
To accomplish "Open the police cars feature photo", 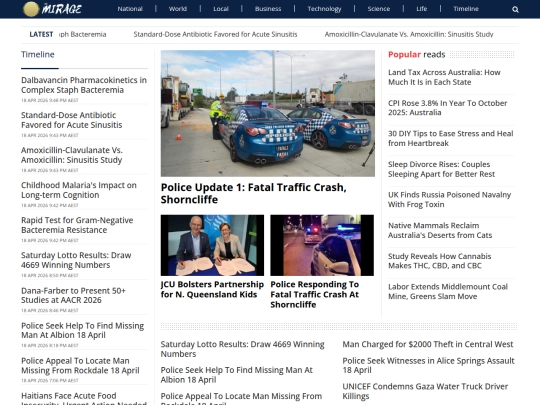I will (x=268, y=113).
